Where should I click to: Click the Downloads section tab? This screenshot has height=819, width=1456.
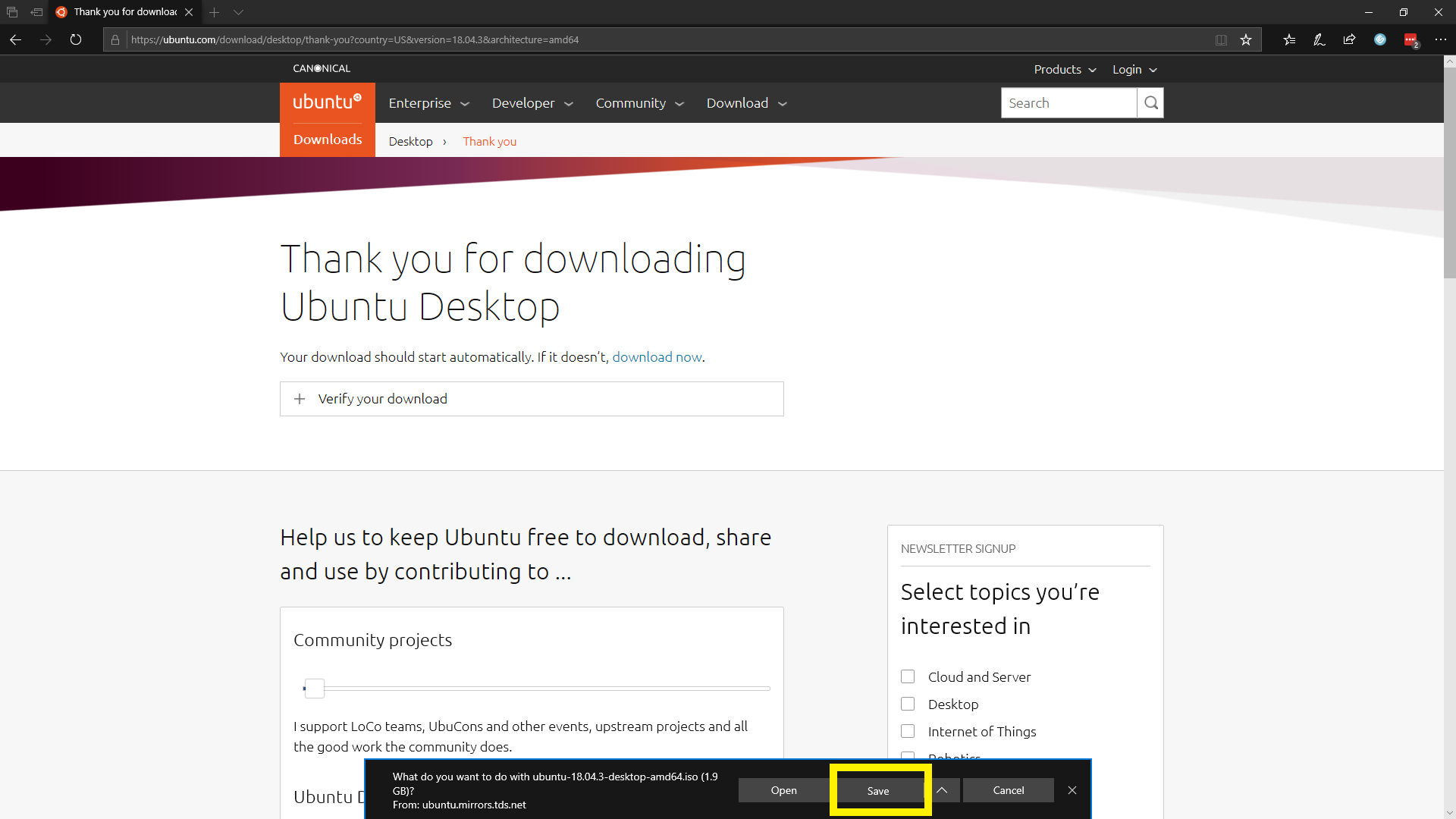[x=328, y=140]
